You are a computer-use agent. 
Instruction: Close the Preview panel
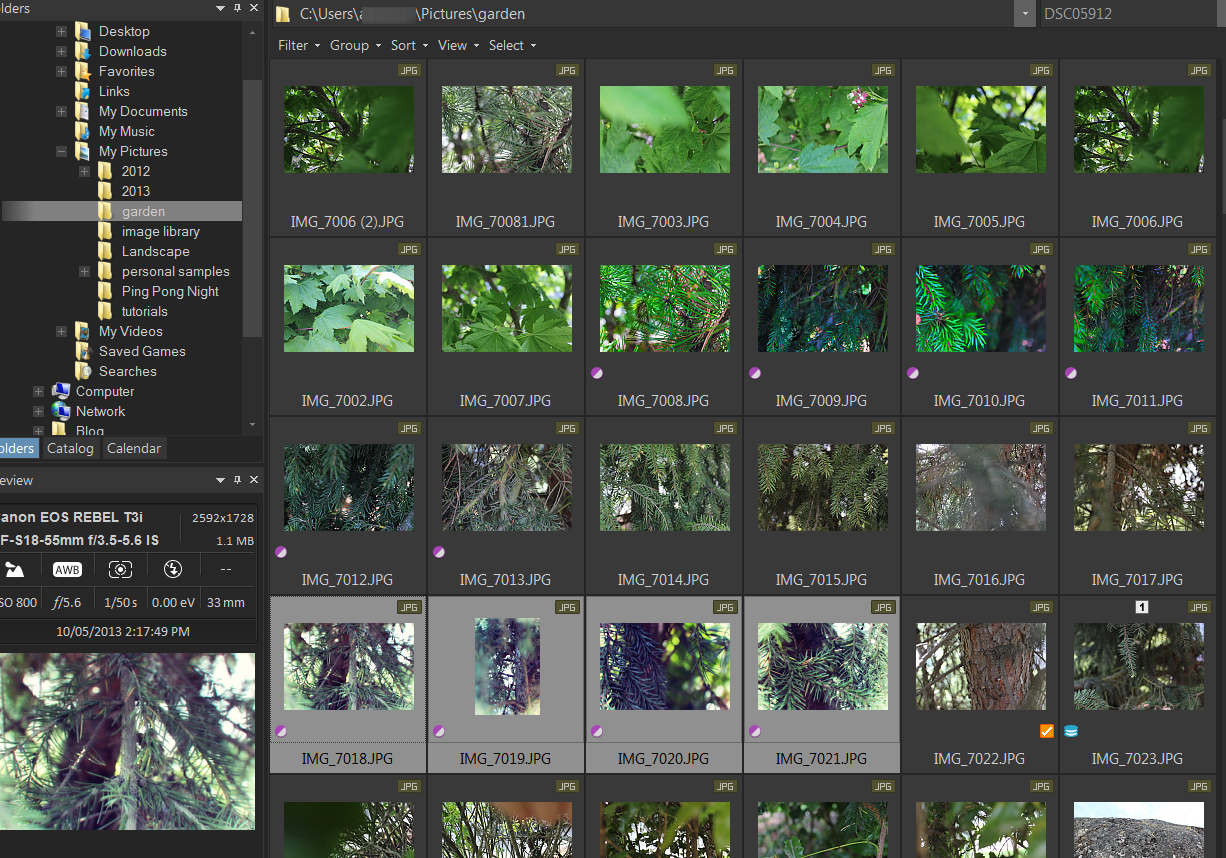254,480
